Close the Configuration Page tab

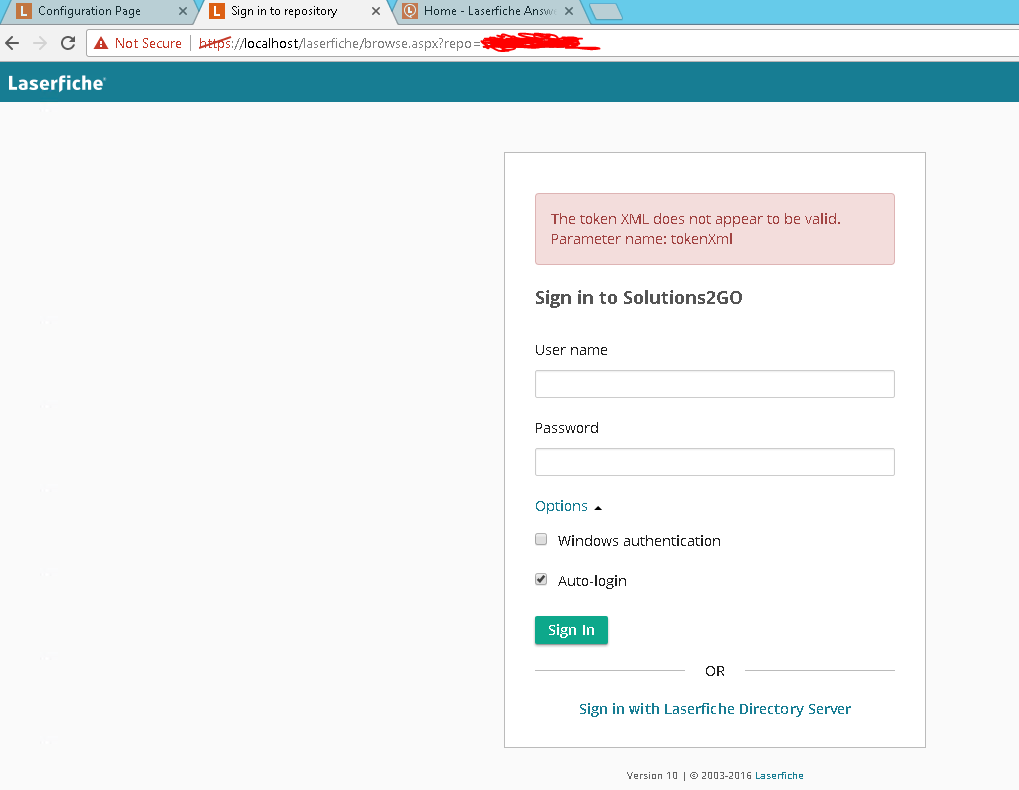coord(183,11)
